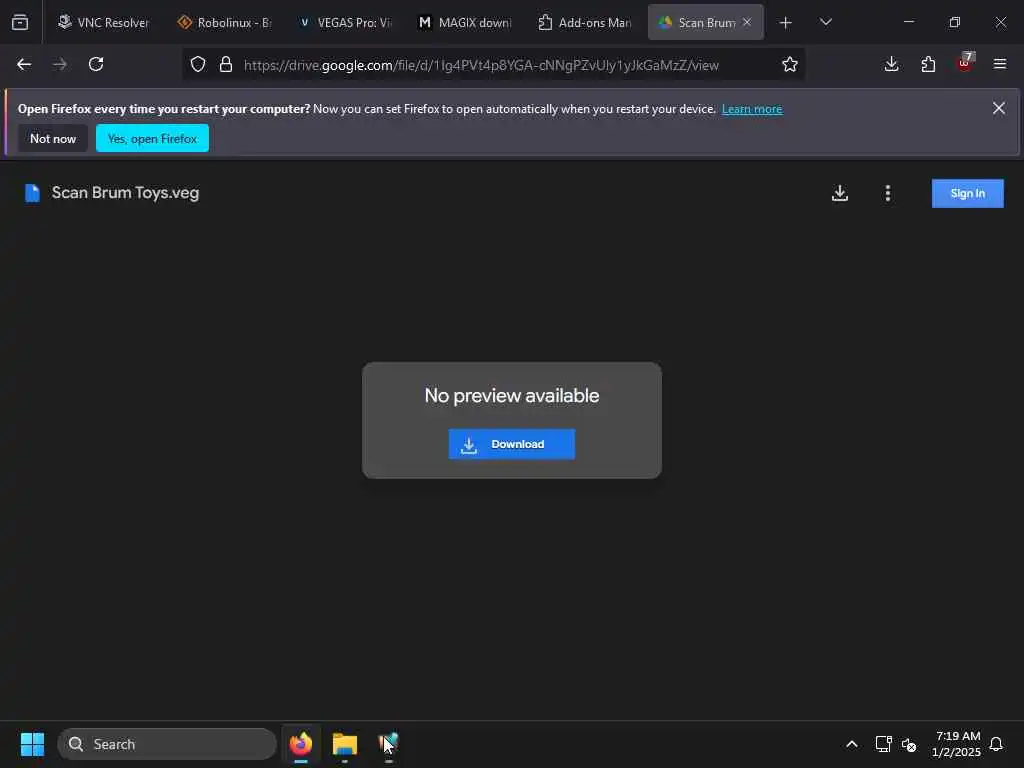The image size is (1024, 768).
Task: Dismiss the Firefox startup notification bar
Action: (999, 108)
